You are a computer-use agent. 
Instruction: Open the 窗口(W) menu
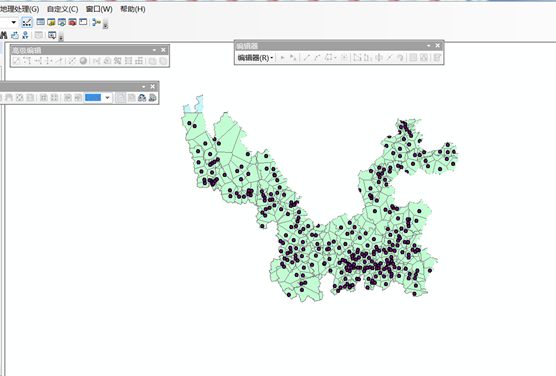[99, 9]
